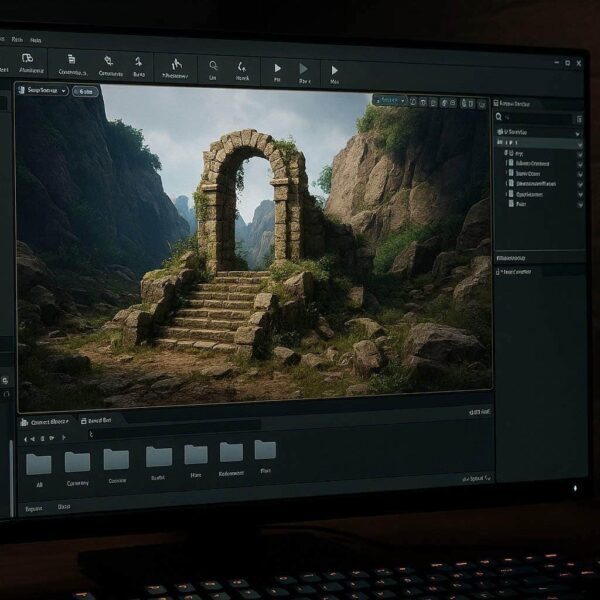
Task: Toggle the checkmark on the third child outliner row
Action: [x=580, y=174]
